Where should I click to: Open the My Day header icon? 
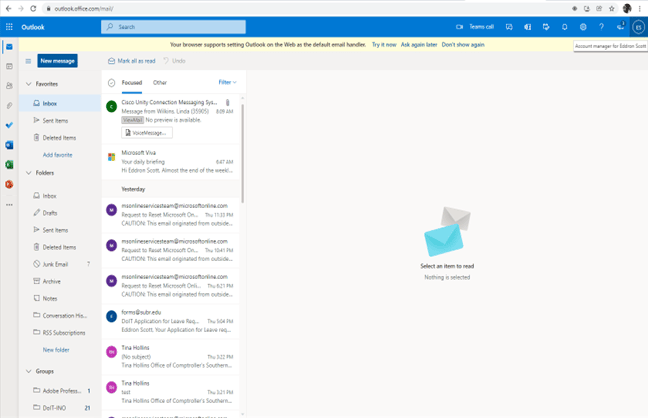point(546,27)
